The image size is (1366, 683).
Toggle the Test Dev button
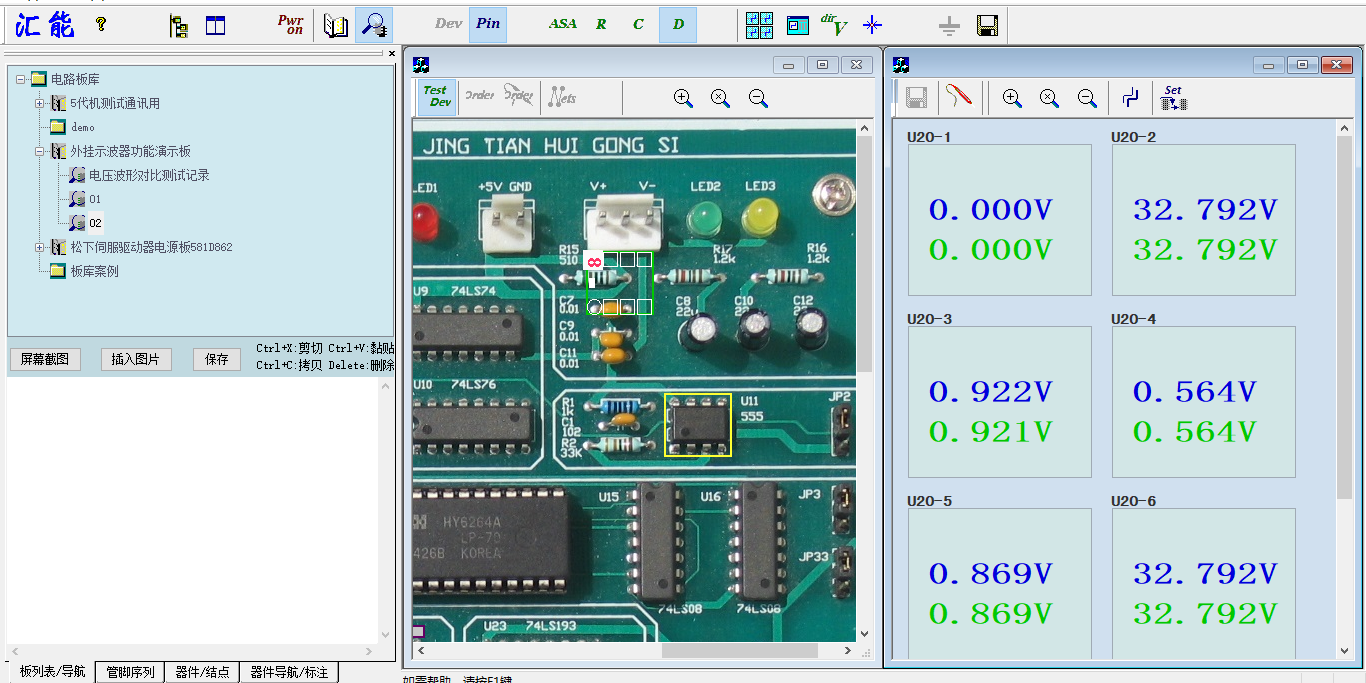[x=437, y=97]
